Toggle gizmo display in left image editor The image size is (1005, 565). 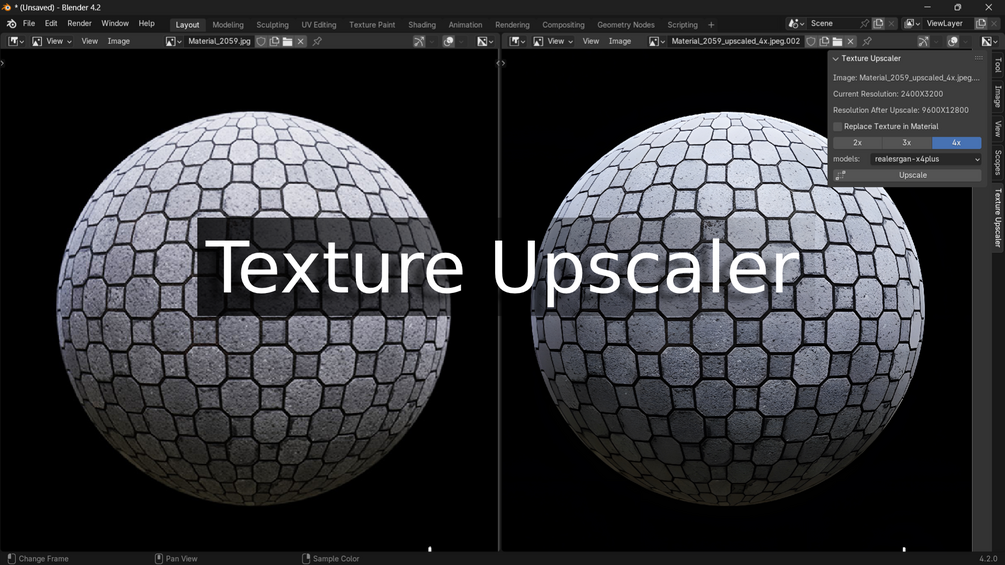point(419,41)
